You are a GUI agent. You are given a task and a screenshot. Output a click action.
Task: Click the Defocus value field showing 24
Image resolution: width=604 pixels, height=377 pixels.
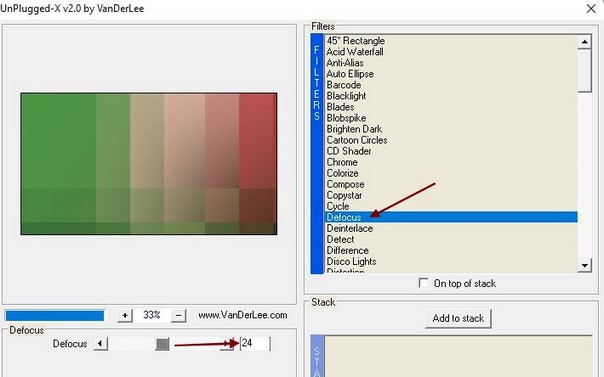click(255, 343)
